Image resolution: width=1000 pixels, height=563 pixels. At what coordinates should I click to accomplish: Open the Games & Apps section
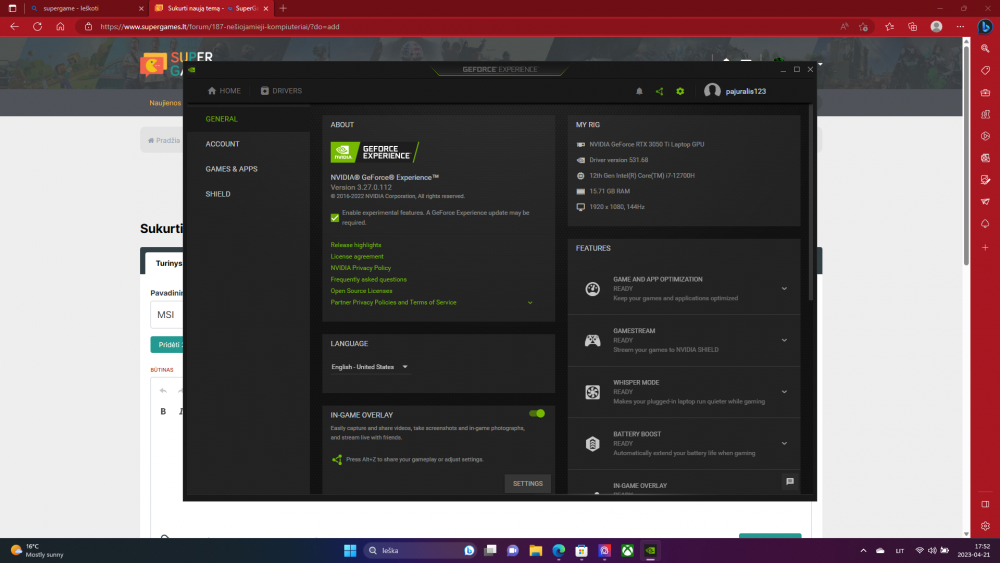click(x=232, y=169)
